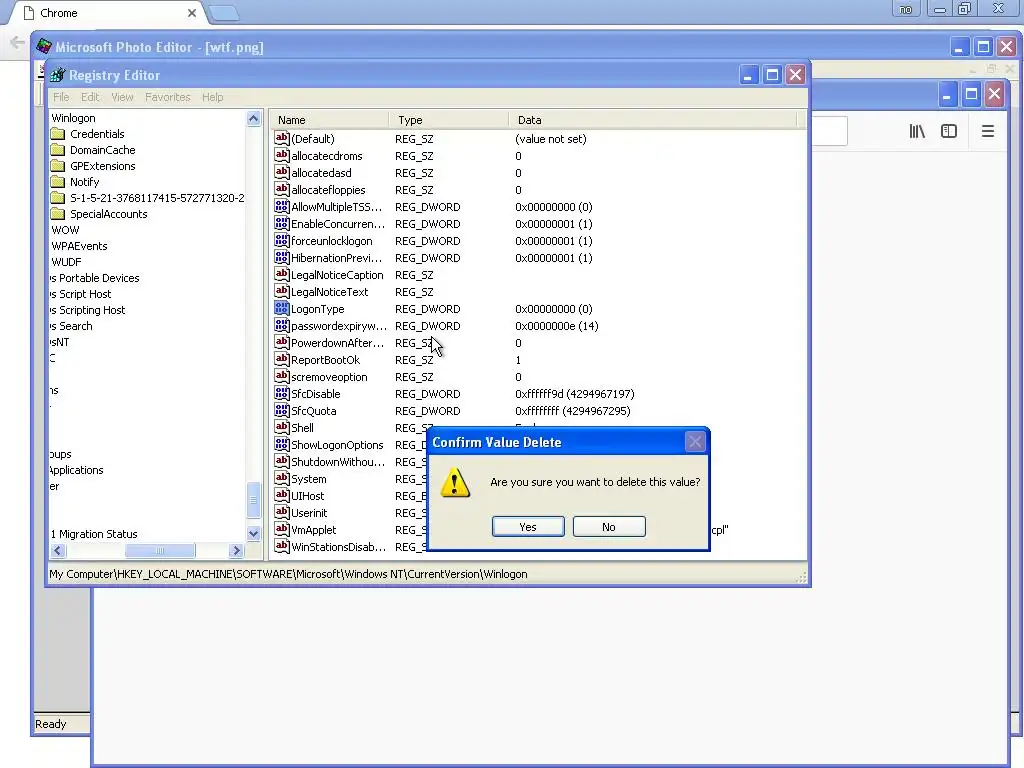Click the PowerdownAfter string icon
Image resolution: width=1024 pixels, height=768 pixels.
pyautogui.click(x=281, y=342)
